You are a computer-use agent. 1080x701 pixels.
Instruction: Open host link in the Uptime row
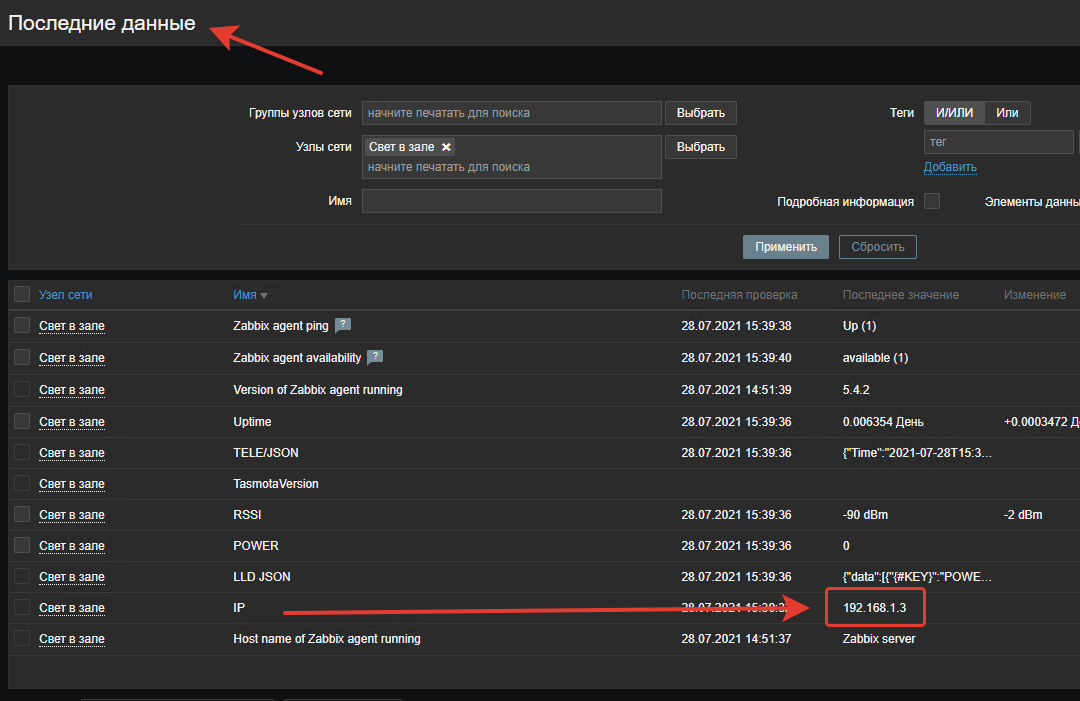pos(71,422)
